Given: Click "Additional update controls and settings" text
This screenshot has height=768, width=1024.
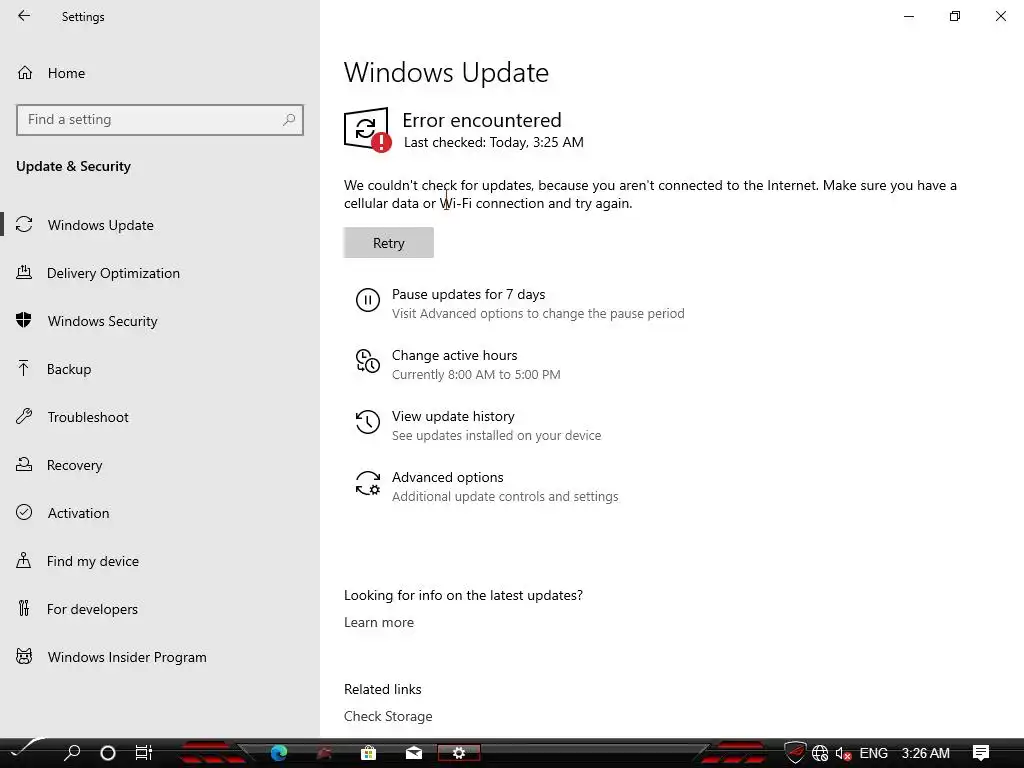Looking at the screenshot, I should pyautogui.click(x=505, y=496).
